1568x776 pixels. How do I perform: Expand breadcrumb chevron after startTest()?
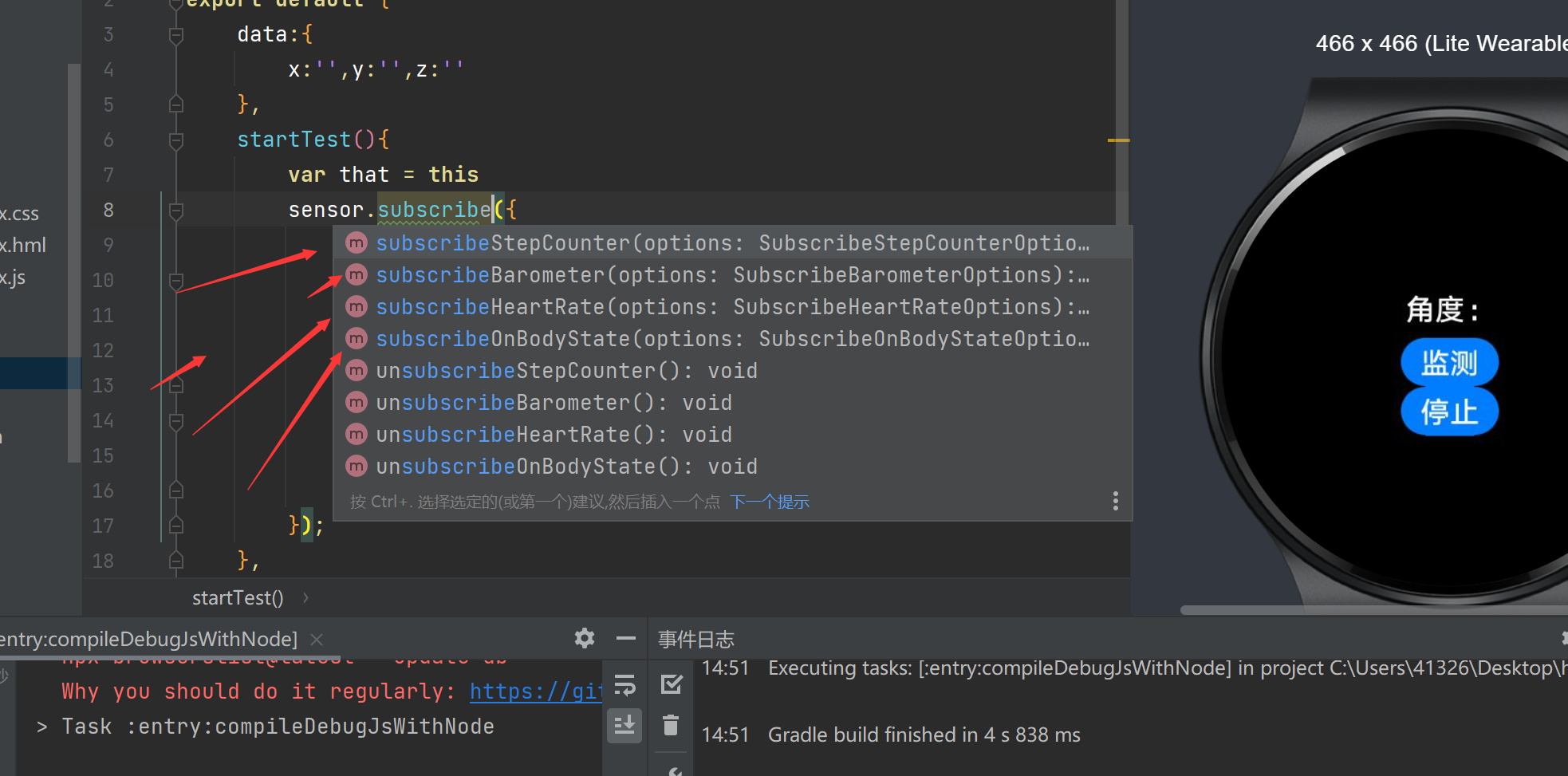[x=305, y=597]
